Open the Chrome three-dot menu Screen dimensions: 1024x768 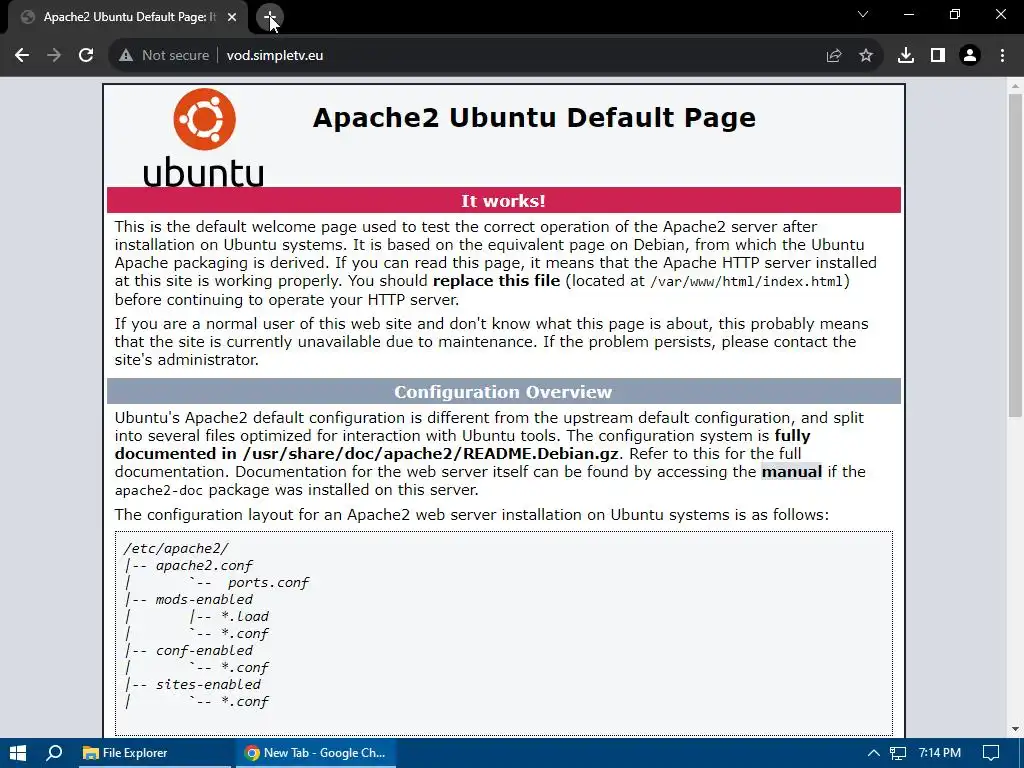(x=1002, y=56)
